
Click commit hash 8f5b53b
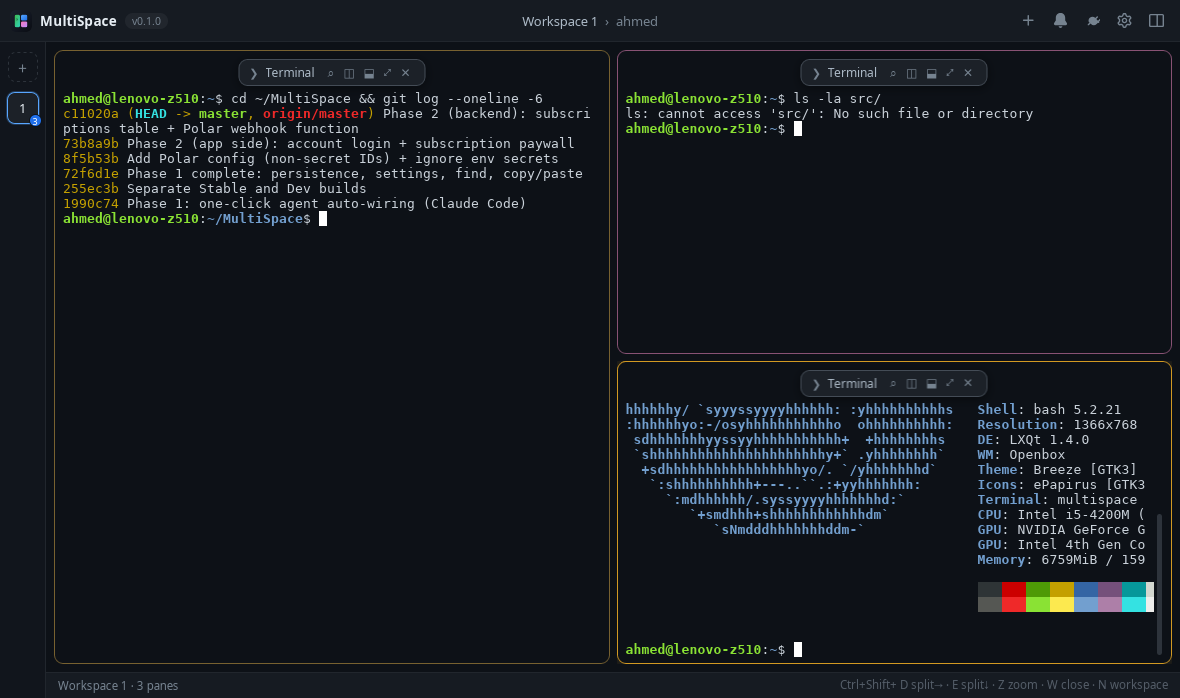point(91,159)
